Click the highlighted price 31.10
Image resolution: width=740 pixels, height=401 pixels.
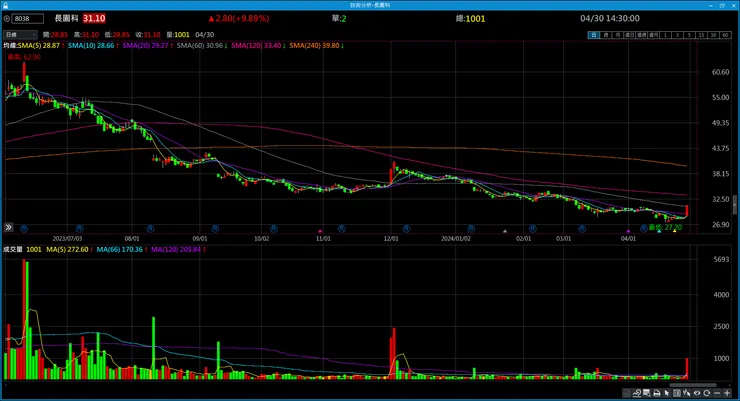(x=94, y=18)
